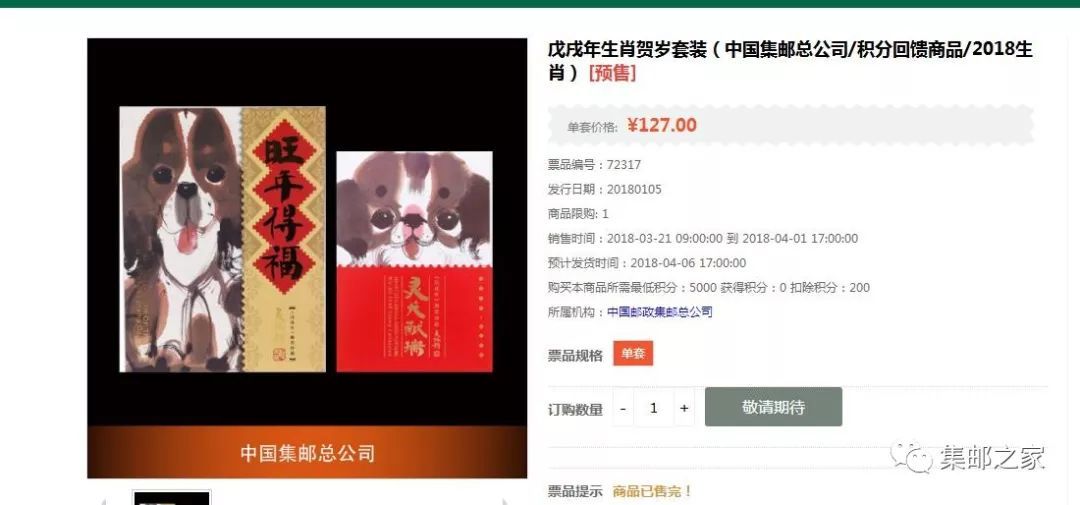The image size is (1080, 505).
Task: Click the order quantity input field
Action: (654, 408)
